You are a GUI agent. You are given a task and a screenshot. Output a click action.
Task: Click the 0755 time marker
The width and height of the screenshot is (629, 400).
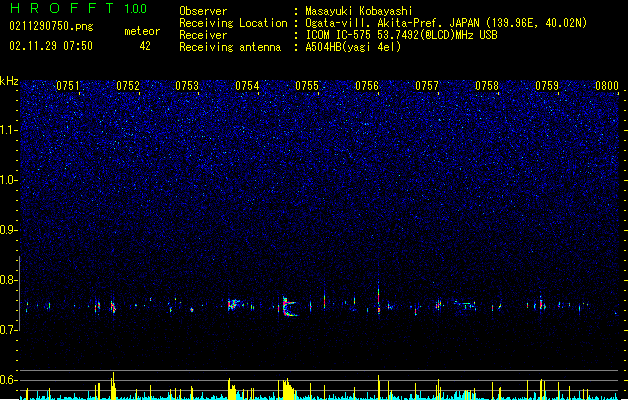pos(307,86)
